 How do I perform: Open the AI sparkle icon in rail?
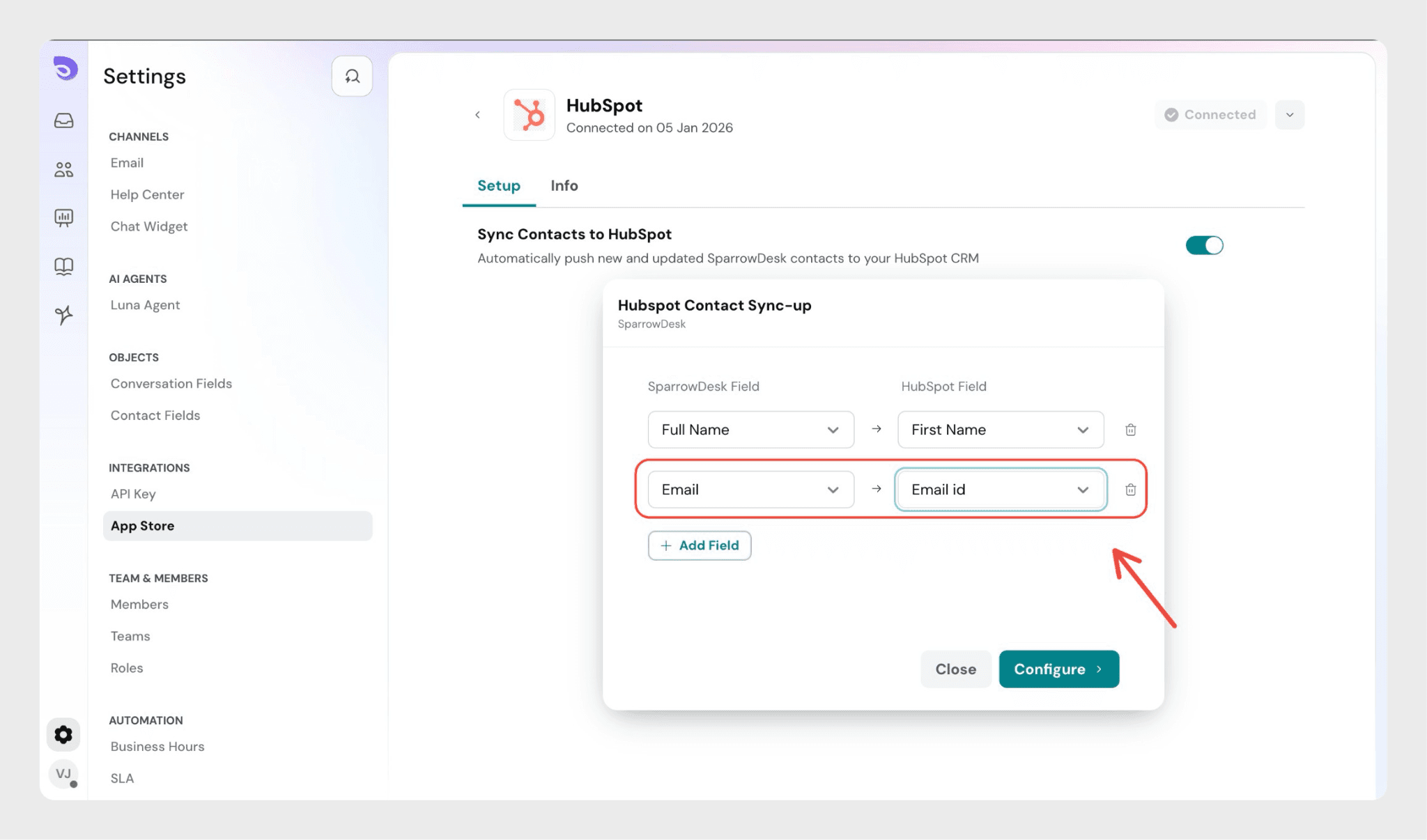pyautogui.click(x=64, y=315)
